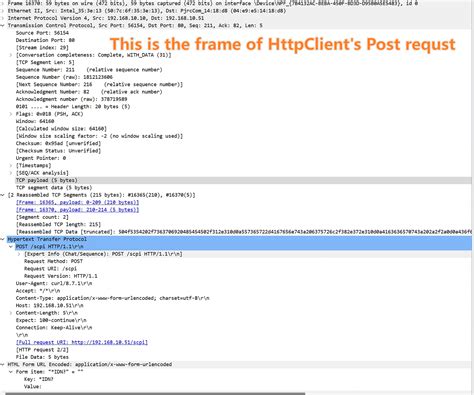Click the horizontal scrollbar at the bottom

pyautogui.click(x=155, y=394)
